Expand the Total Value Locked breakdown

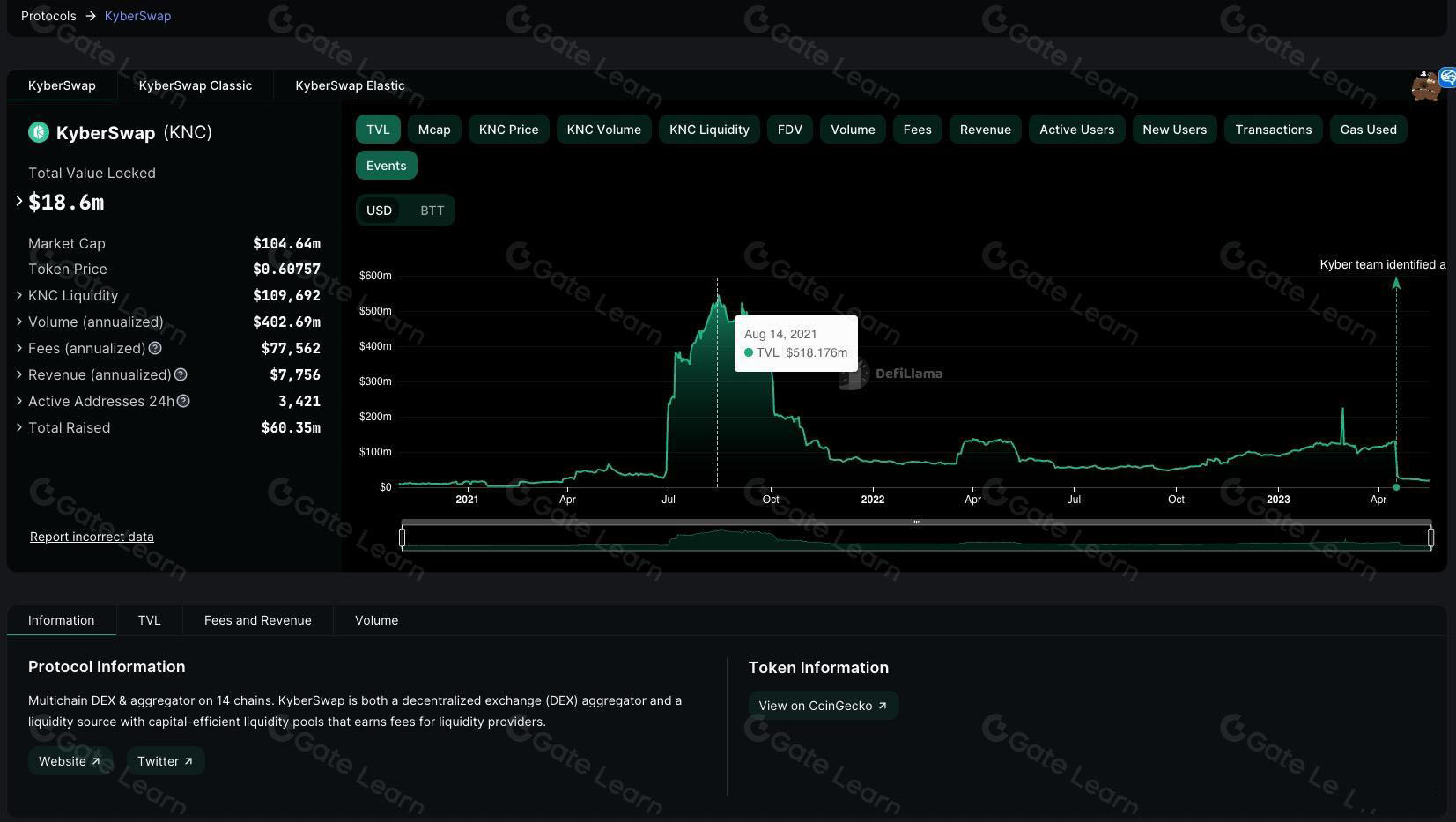(19, 202)
